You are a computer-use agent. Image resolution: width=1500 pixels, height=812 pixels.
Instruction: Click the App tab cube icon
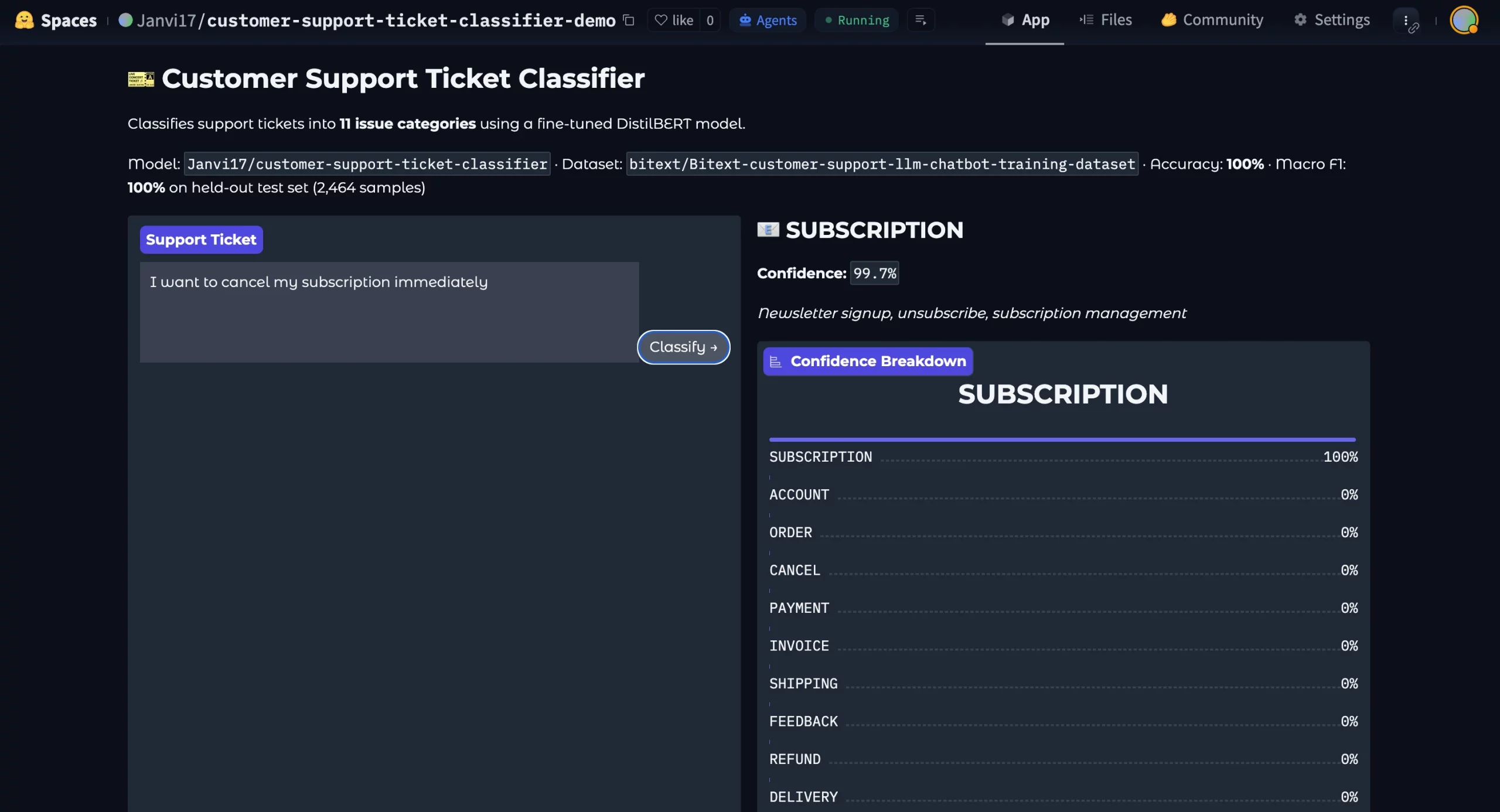[1008, 20]
